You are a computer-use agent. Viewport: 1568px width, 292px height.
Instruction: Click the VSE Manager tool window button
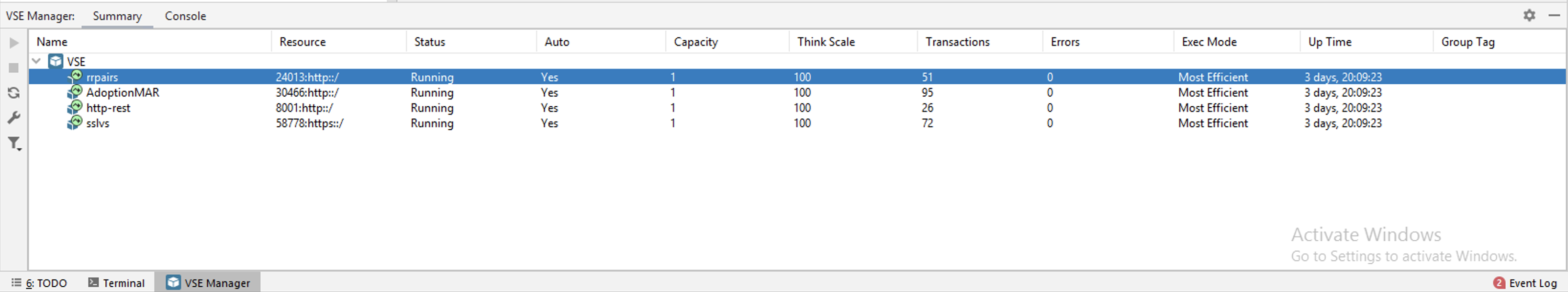click(208, 283)
